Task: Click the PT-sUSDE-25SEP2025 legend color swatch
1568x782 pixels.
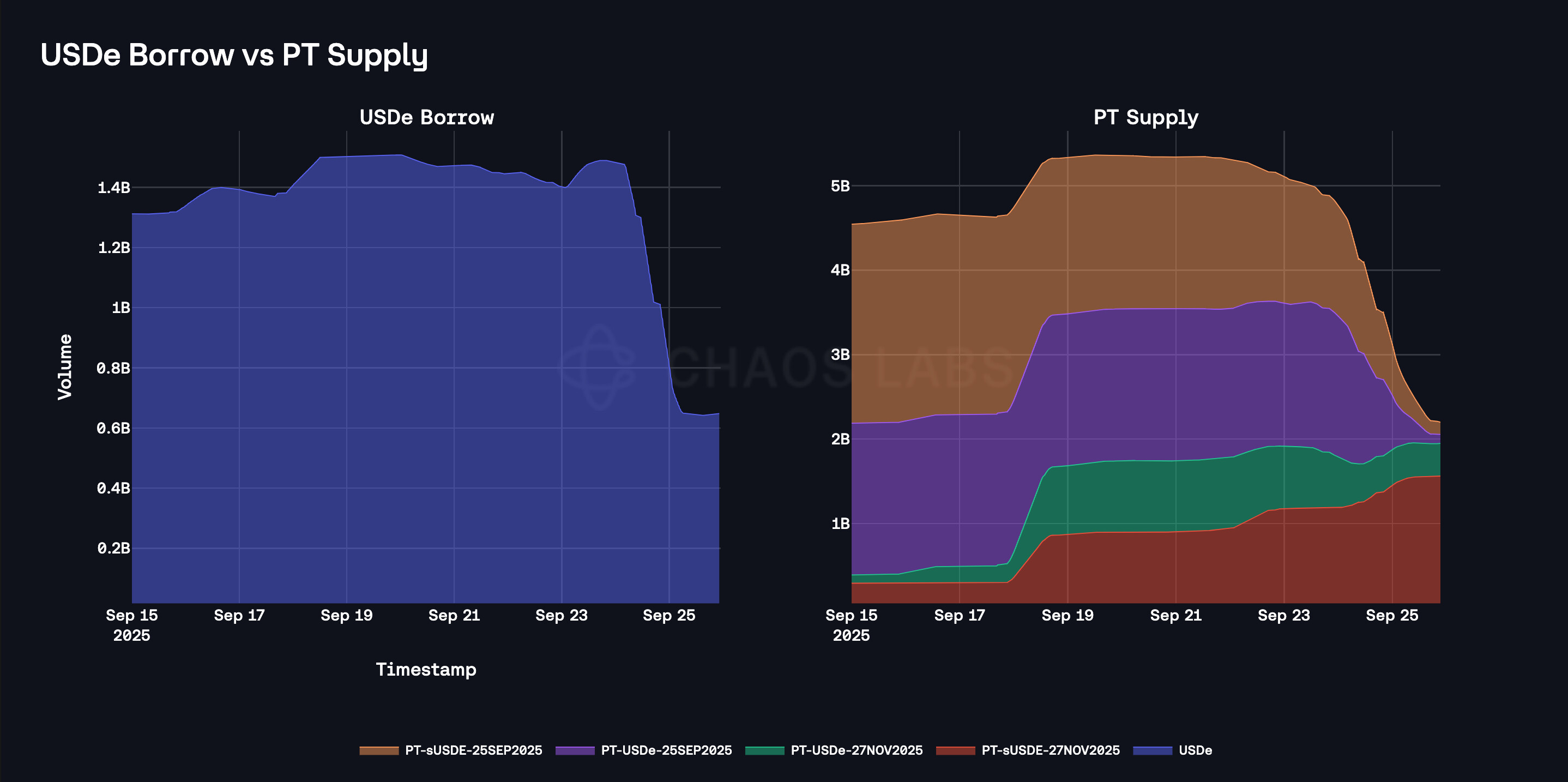Action: click(x=378, y=750)
